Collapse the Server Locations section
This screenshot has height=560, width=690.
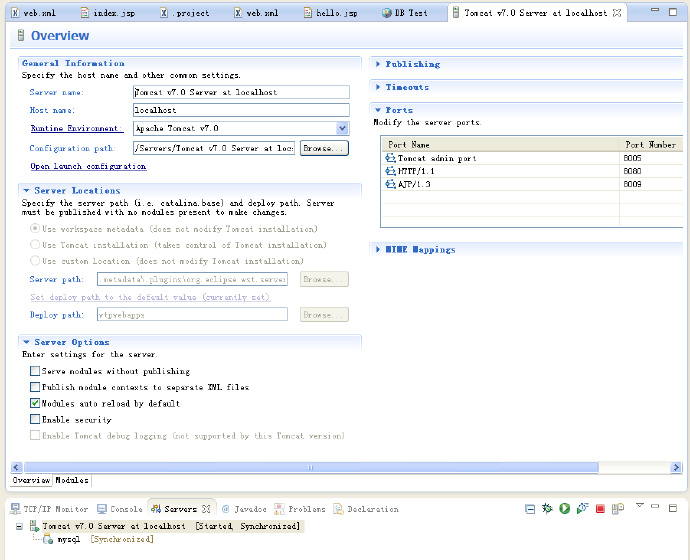(x=26, y=190)
